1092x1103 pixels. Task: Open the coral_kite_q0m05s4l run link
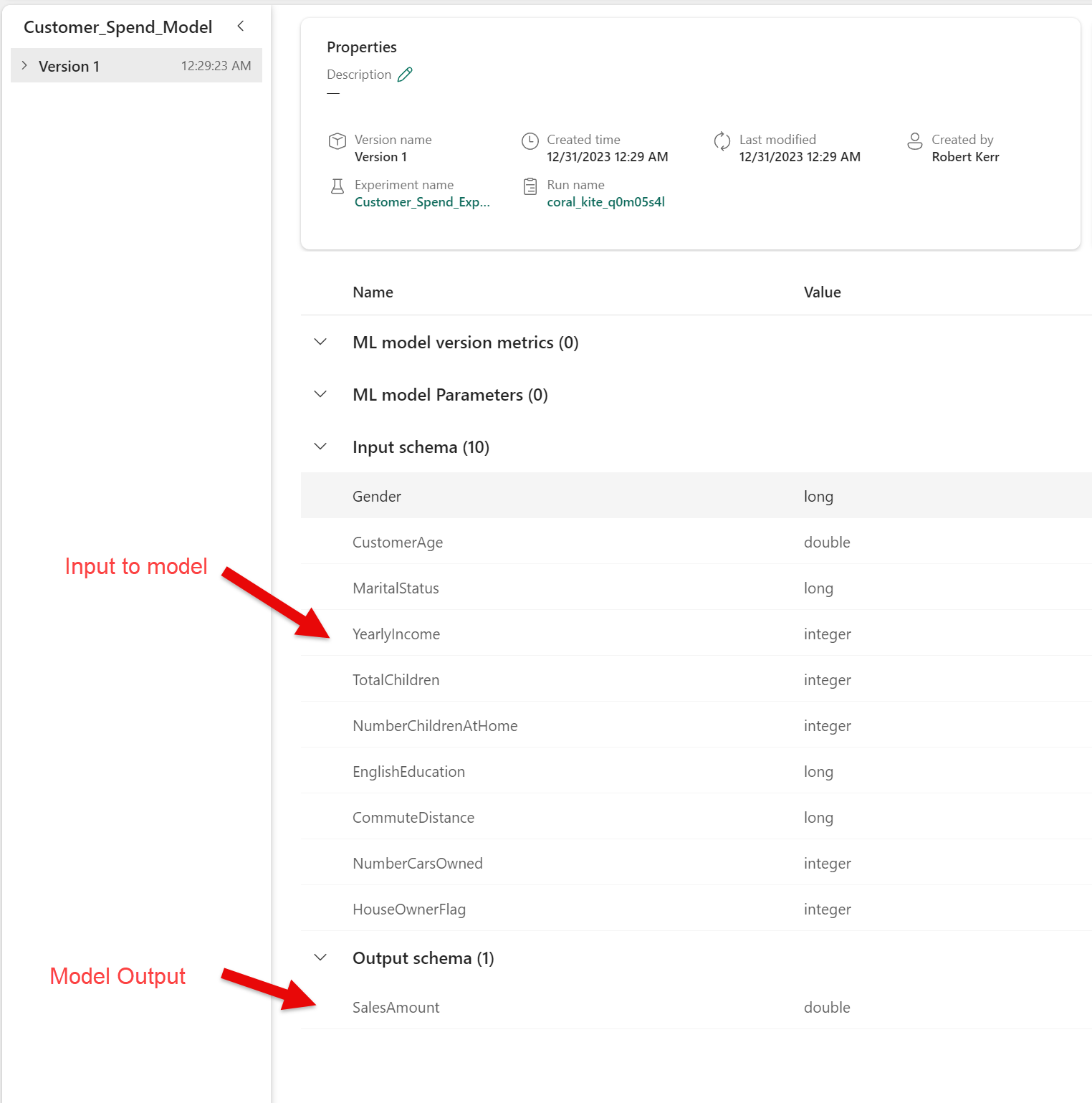pyautogui.click(x=605, y=202)
